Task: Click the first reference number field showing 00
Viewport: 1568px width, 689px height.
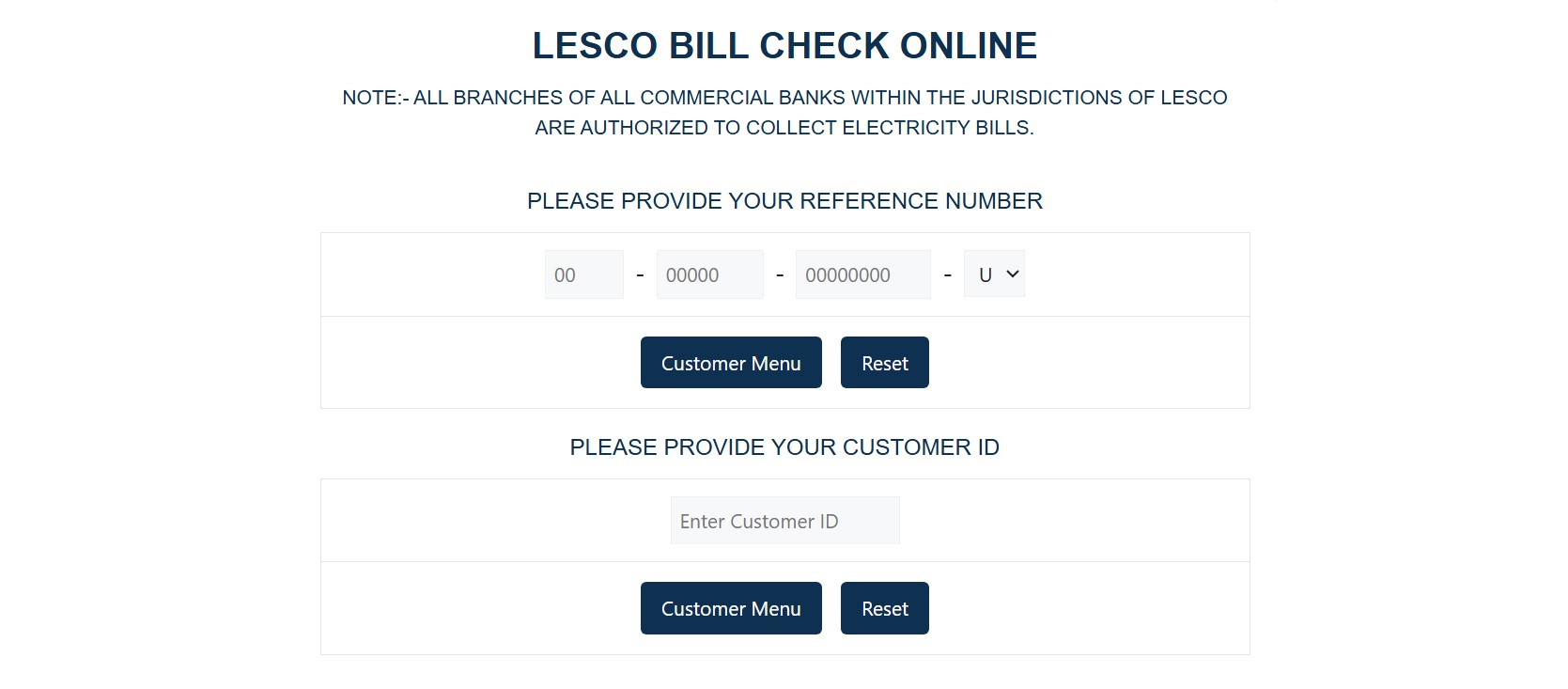Action: click(583, 274)
